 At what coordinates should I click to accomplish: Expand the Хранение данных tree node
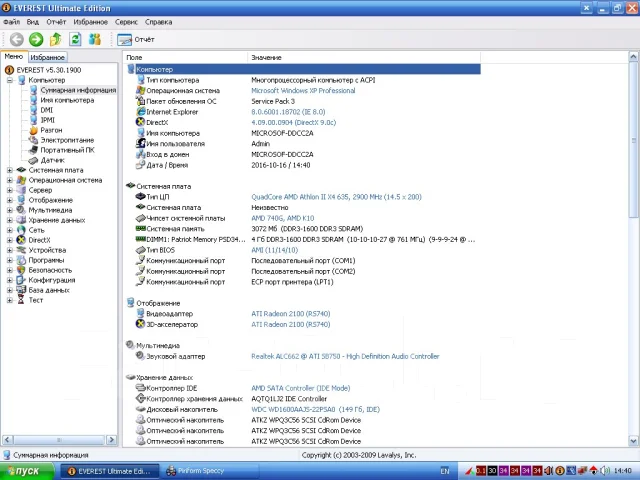point(10,220)
